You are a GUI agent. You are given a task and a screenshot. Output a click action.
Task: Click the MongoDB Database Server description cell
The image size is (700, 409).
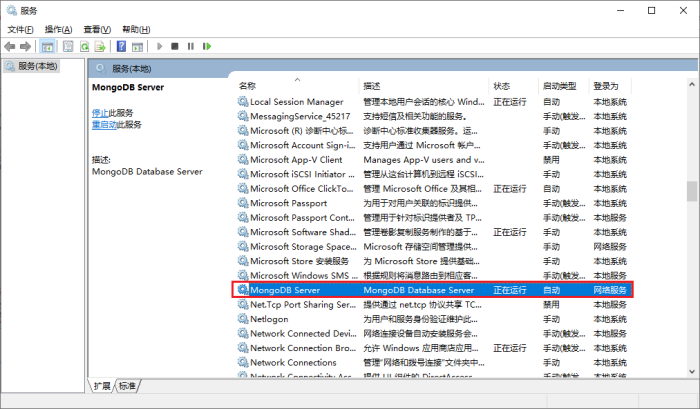pyautogui.click(x=418, y=290)
